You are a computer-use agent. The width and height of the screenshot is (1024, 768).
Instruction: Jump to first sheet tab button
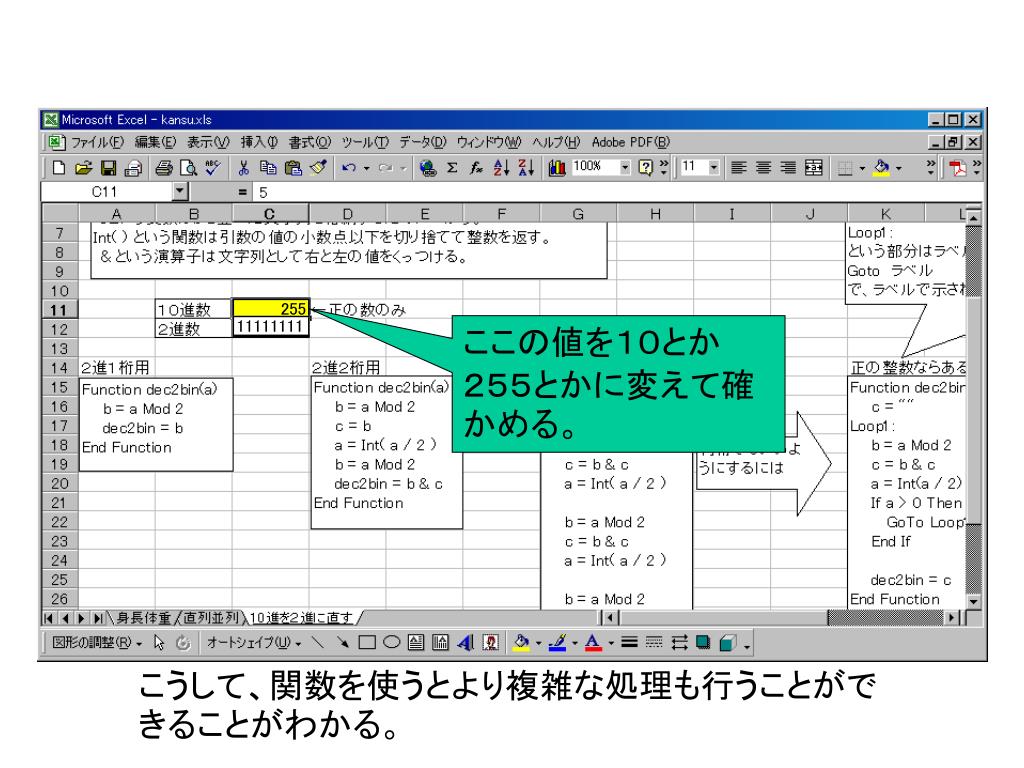pyautogui.click(x=49, y=618)
